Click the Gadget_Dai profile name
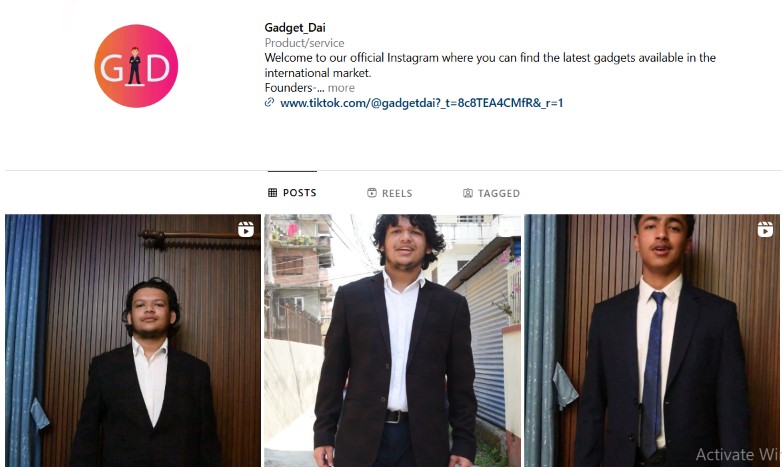The height and width of the screenshot is (467, 782). pos(295,28)
